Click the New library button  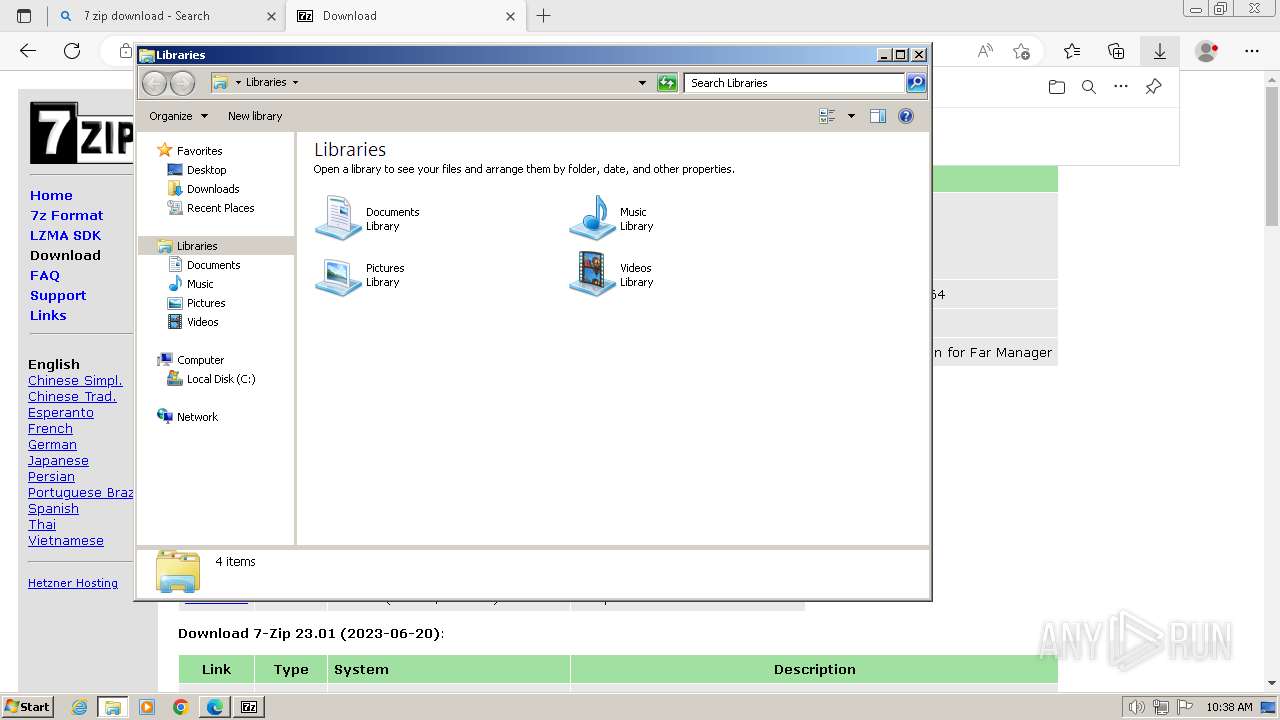[255, 116]
